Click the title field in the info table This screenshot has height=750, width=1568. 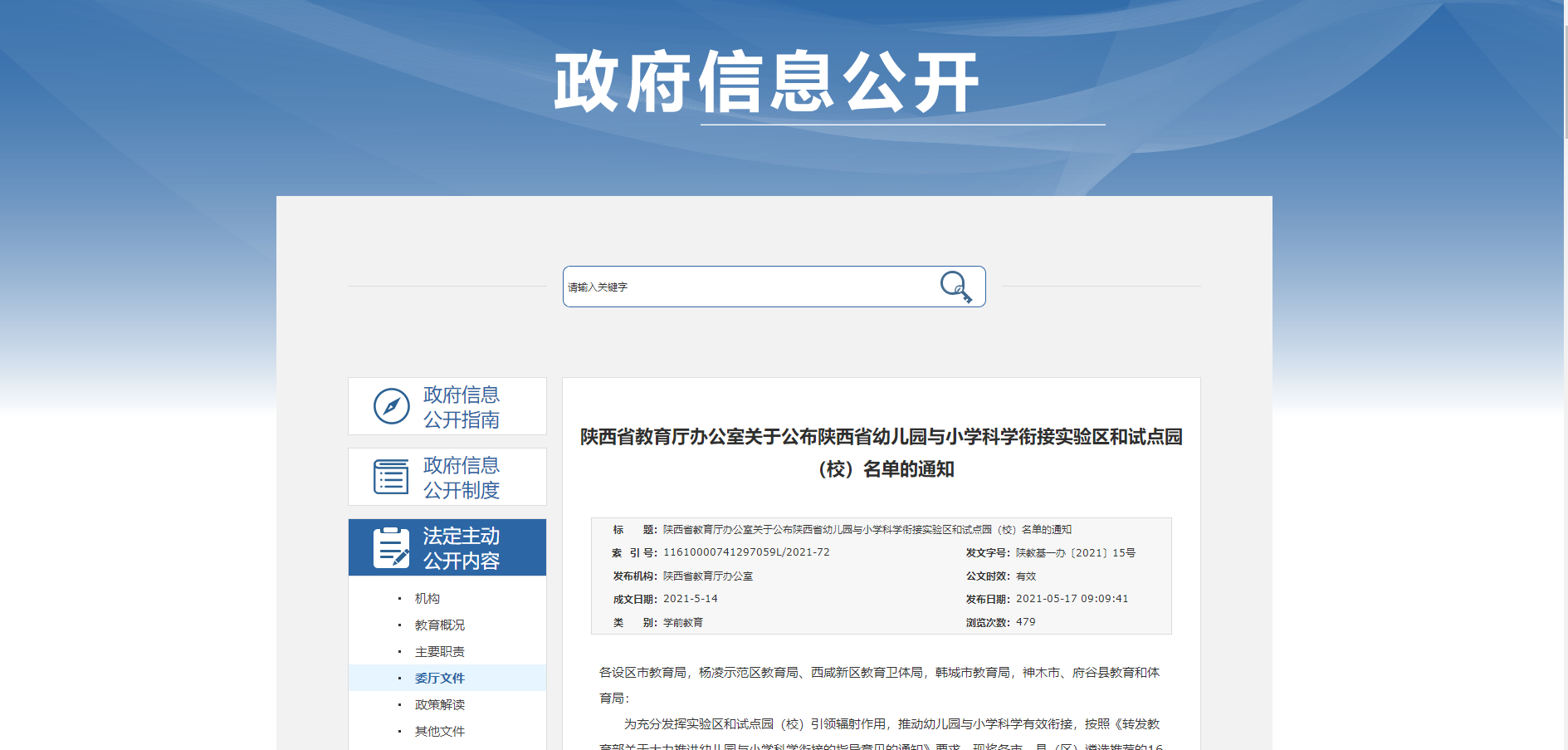click(x=867, y=529)
